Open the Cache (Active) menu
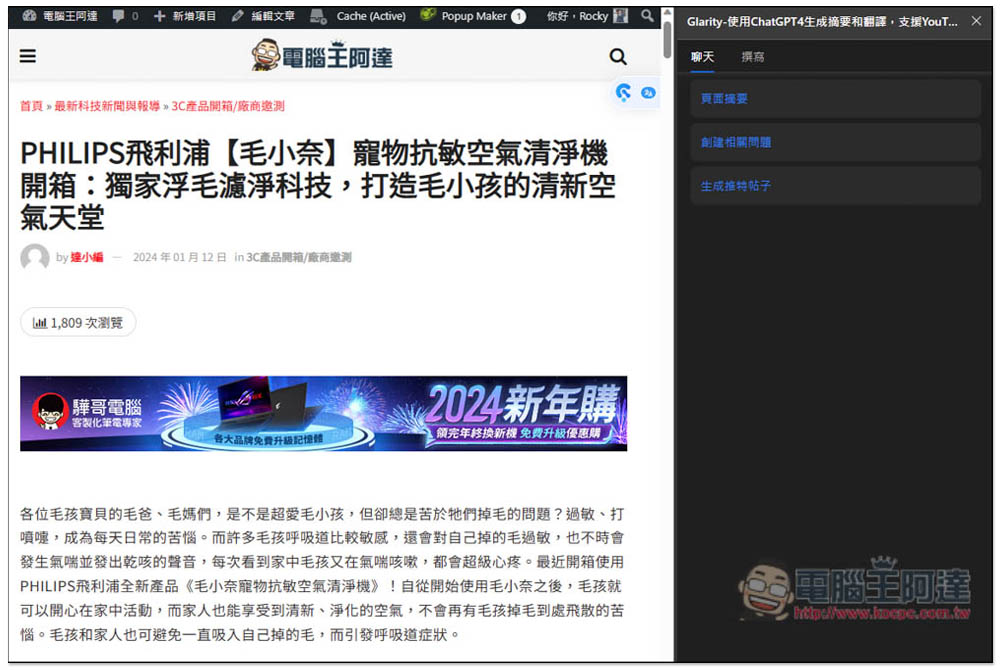The image size is (1000, 670). pyautogui.click(x=358, y=16)
